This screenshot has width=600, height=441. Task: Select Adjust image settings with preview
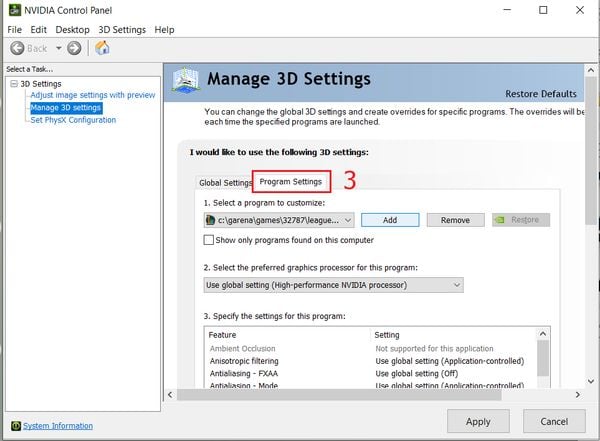(93, 95)
